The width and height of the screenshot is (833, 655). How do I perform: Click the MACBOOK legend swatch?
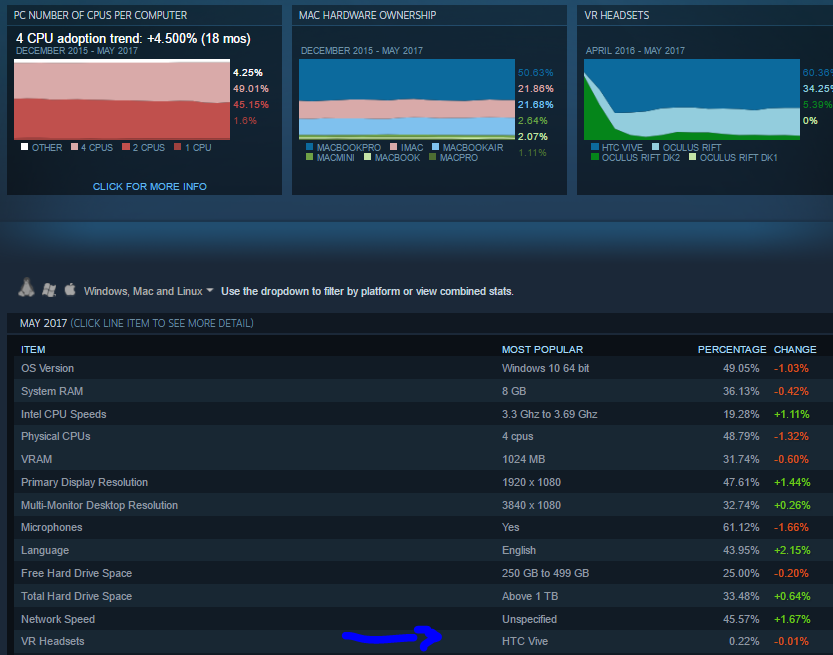click(x=368, y=157)
